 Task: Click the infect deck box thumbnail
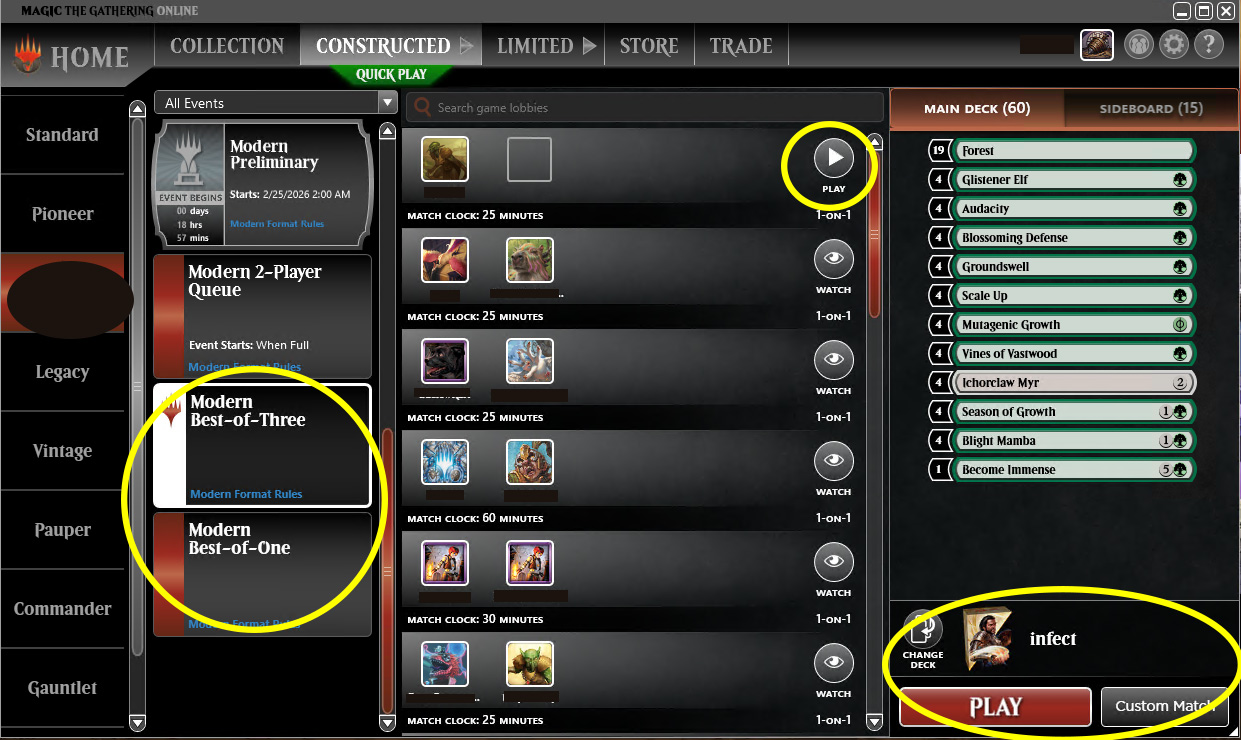pos(988,639)
